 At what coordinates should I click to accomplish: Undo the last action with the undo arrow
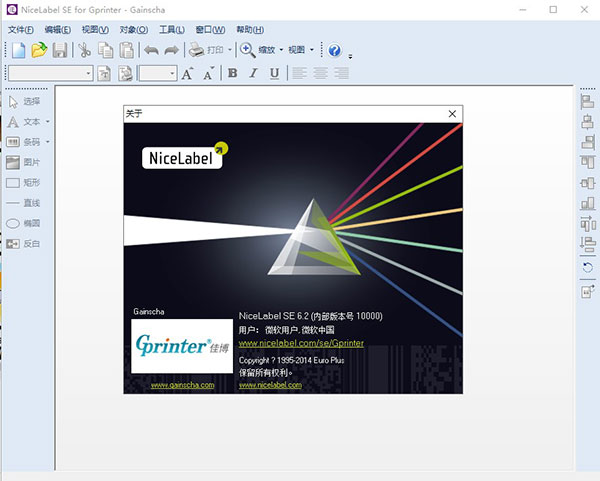tap(152, 50)
